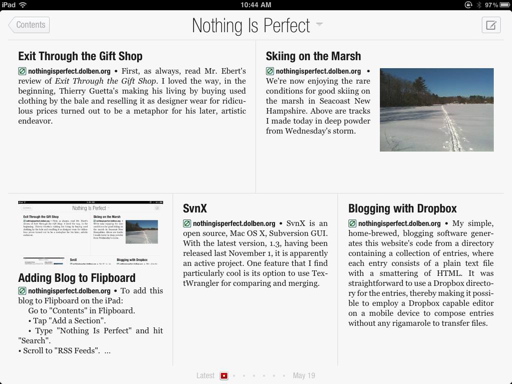Jump to Latest in page indicator
The image size is (512, 384).
tap(205, 376)
